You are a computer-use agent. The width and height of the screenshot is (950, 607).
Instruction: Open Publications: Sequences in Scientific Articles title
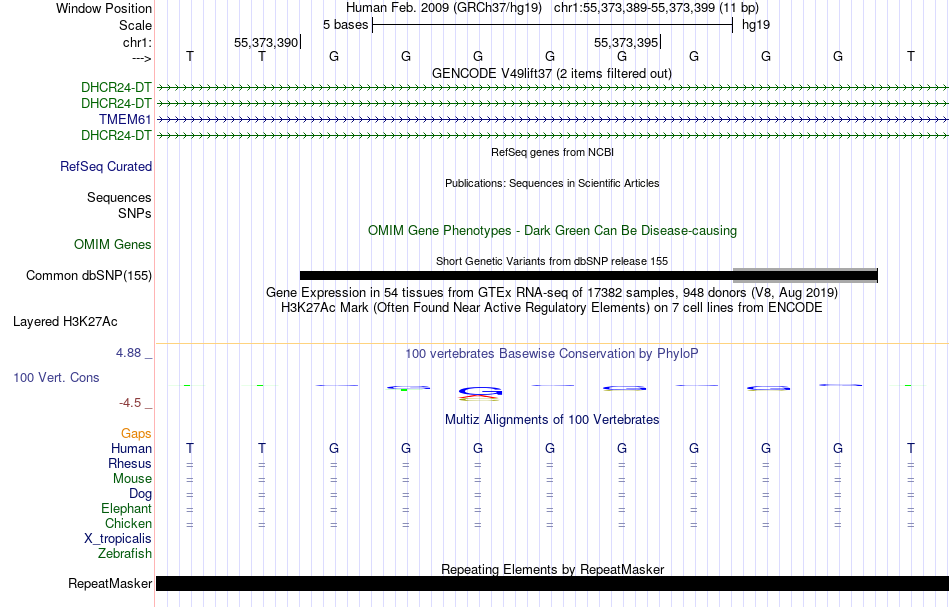tap(552, 183)
